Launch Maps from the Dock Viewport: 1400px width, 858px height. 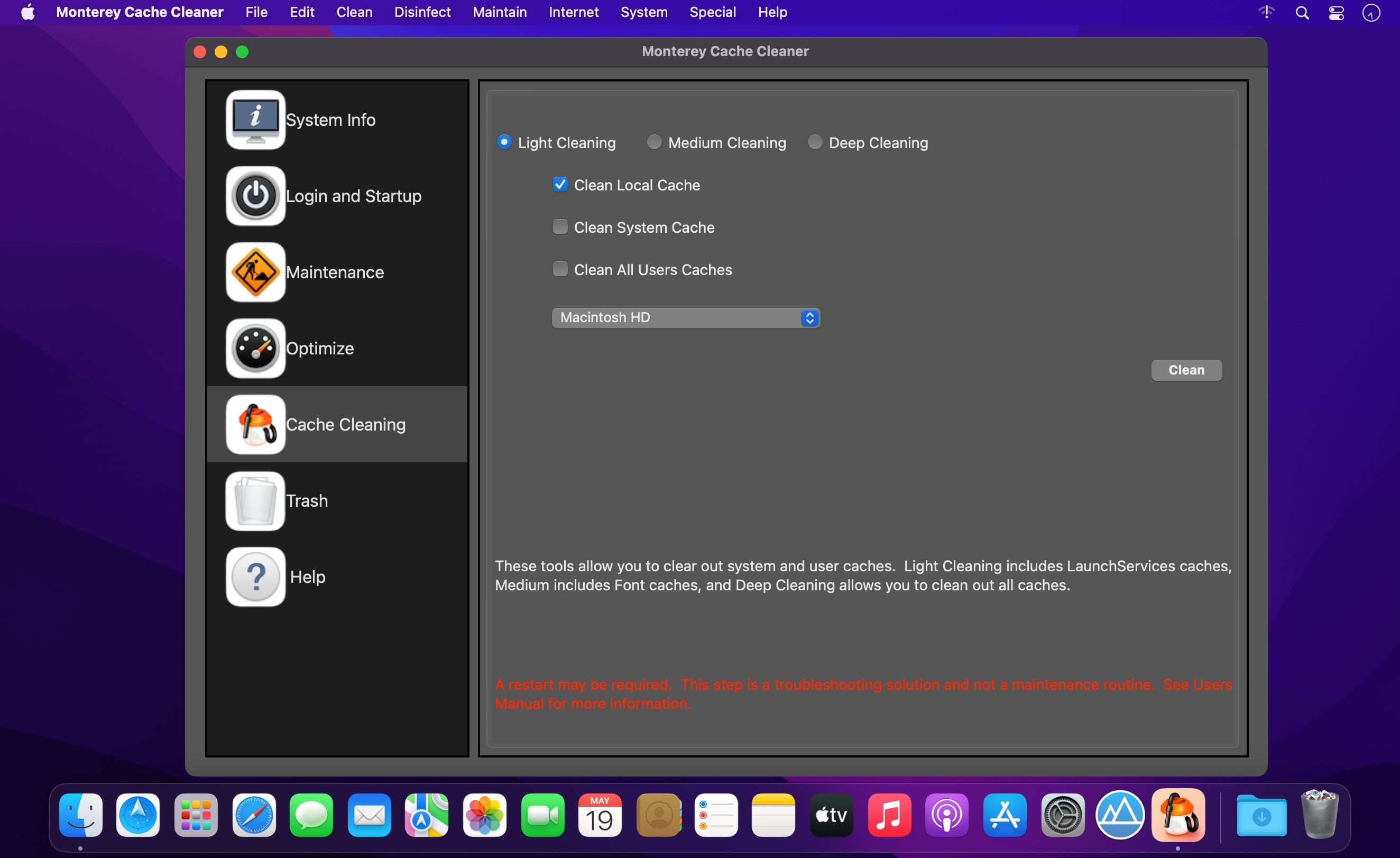pyautogui.click(x=427, y=815)
